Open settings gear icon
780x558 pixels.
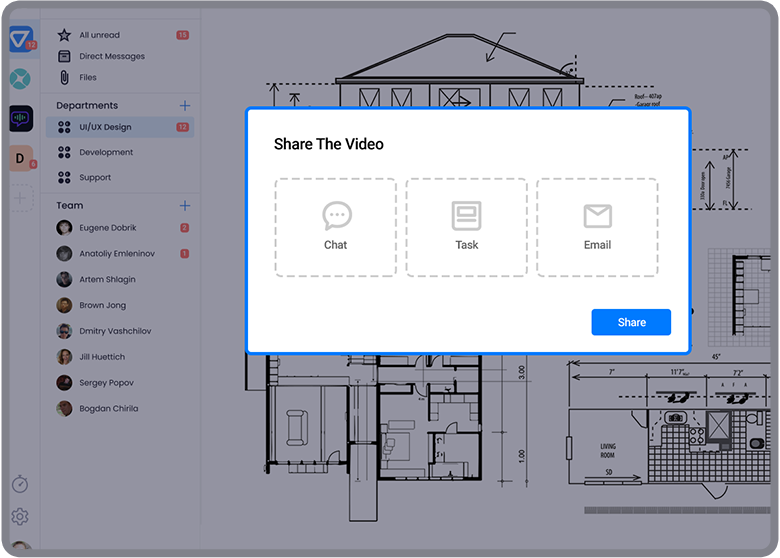[x=20, y=517]
